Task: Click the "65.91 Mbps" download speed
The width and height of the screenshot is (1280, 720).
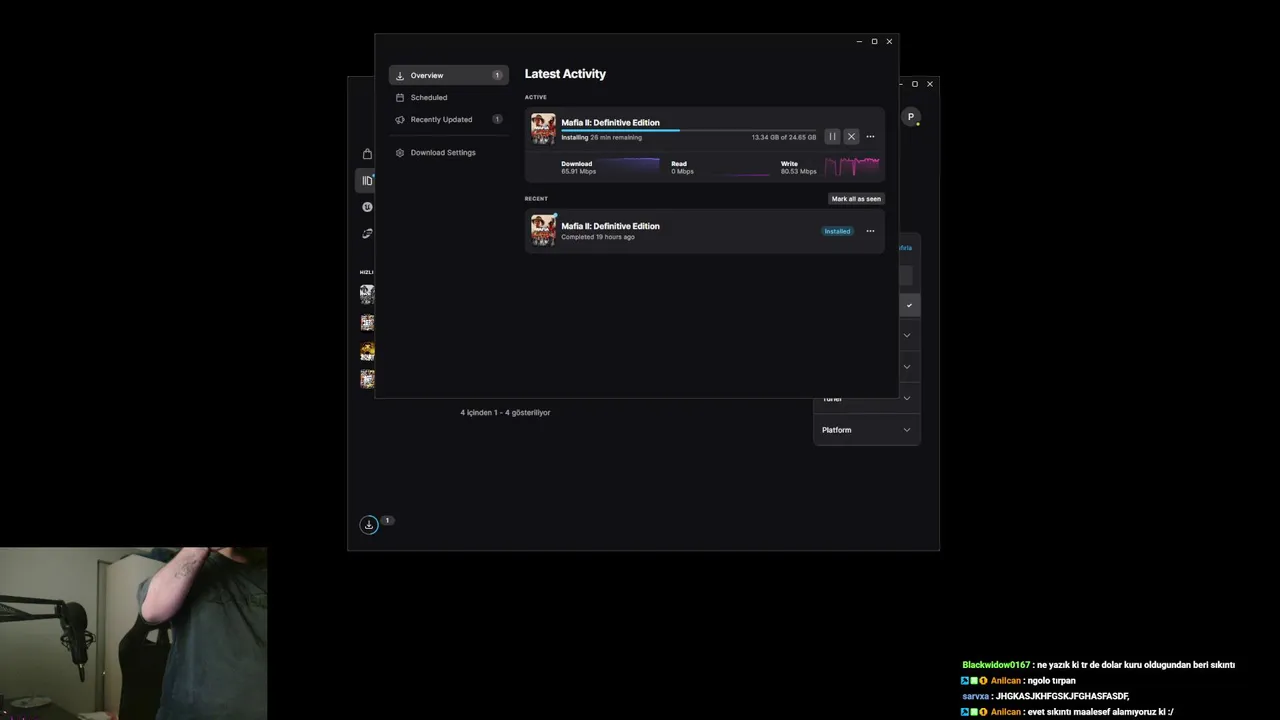Action: tap(578, 171)
